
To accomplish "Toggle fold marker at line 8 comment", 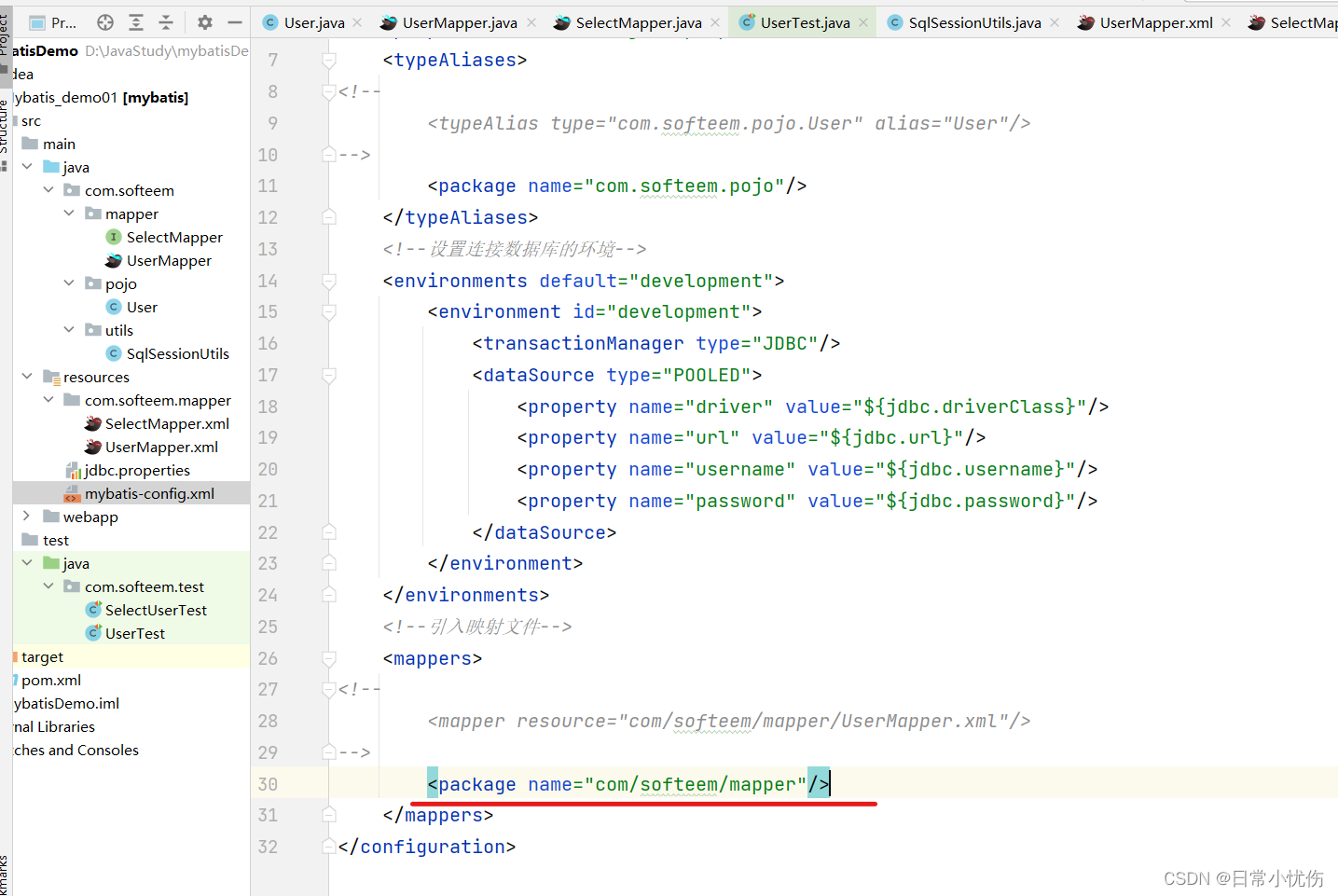I will tap(328, 91).
